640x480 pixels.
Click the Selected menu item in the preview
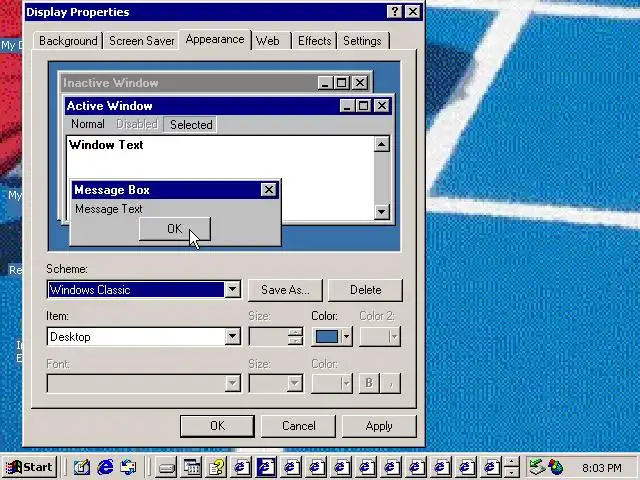191,124
